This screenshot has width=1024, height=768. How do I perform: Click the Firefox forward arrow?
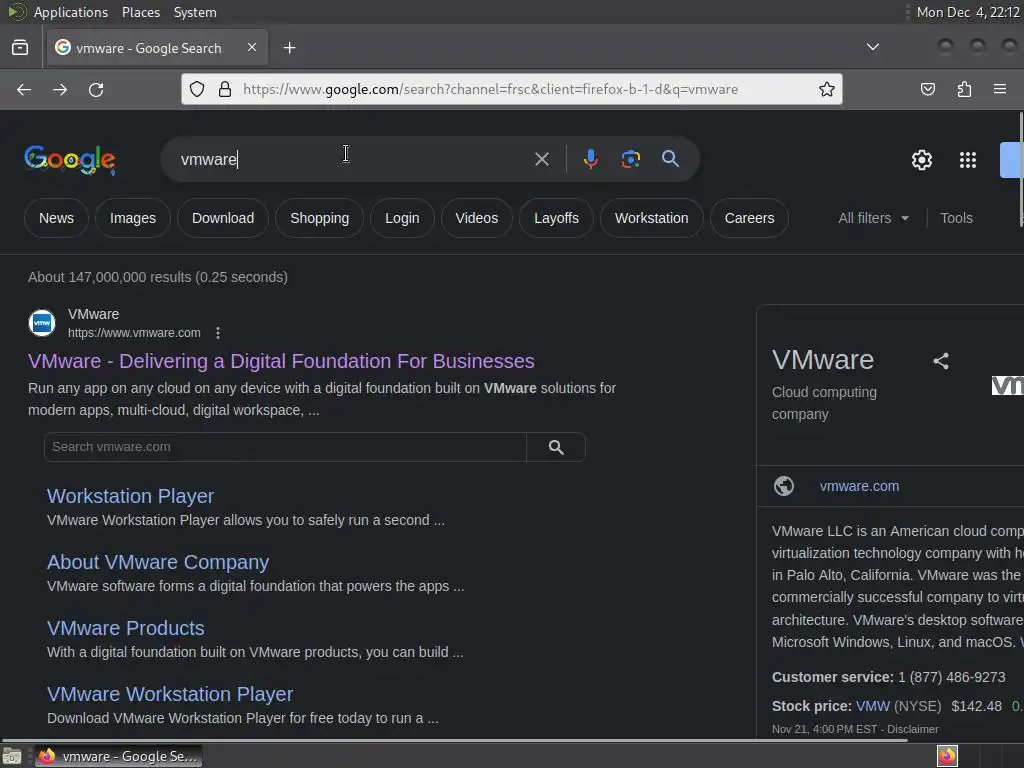60,89
